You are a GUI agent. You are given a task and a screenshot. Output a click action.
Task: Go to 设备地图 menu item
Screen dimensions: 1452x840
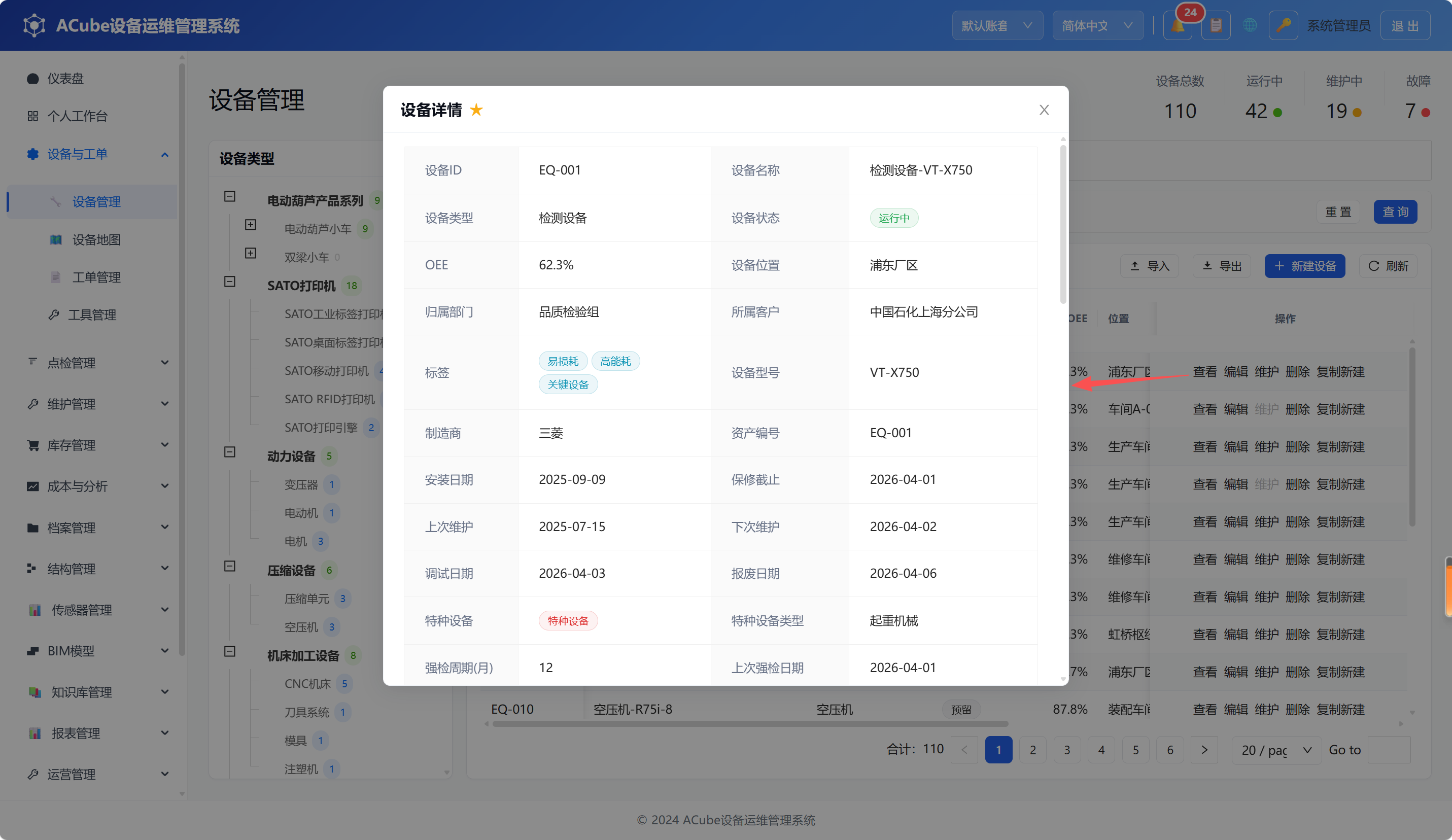pos(92,239)
